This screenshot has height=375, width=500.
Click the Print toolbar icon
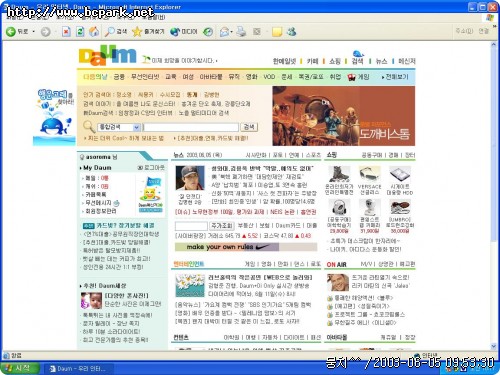241,32
